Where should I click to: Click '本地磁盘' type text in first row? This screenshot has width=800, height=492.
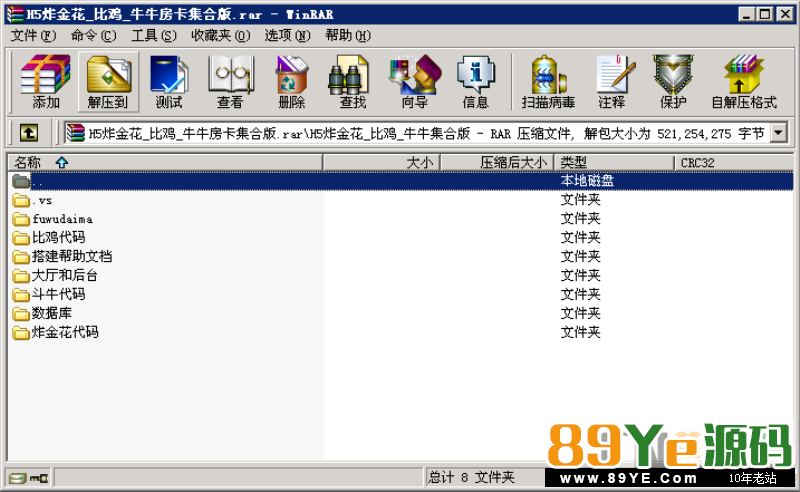coord(587,181)
